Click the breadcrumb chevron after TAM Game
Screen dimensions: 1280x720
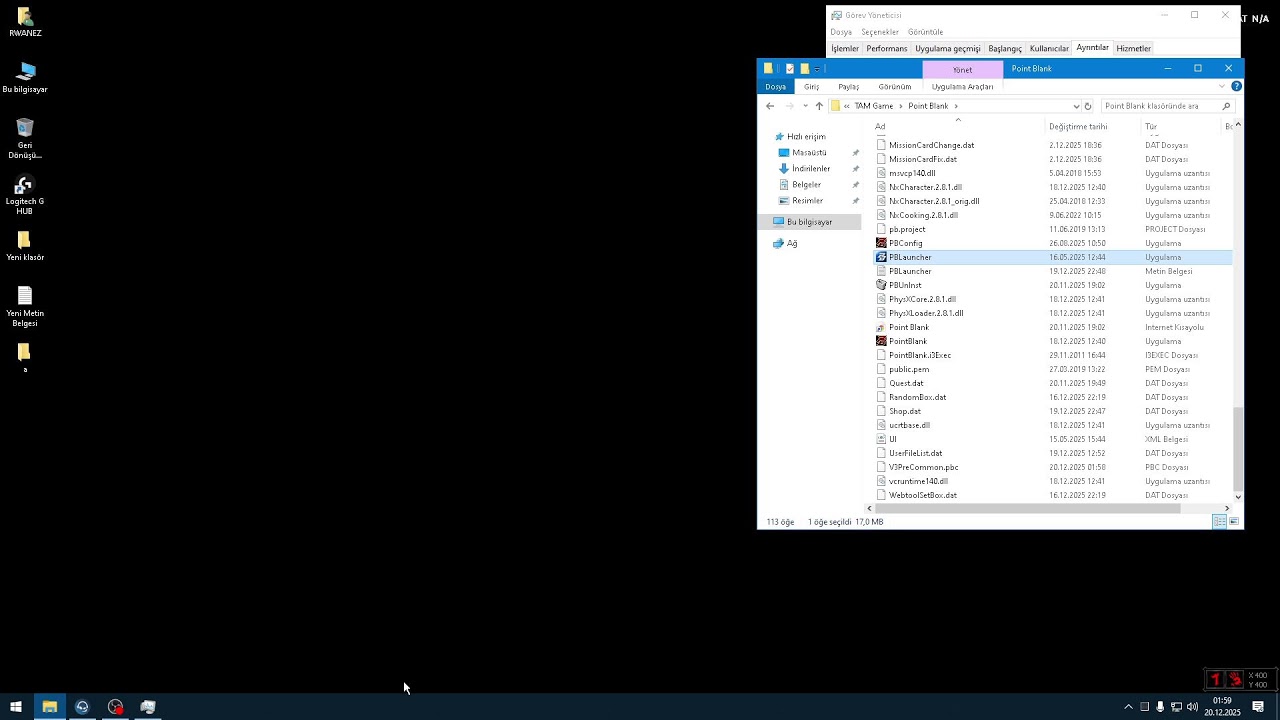pos(901,106)
